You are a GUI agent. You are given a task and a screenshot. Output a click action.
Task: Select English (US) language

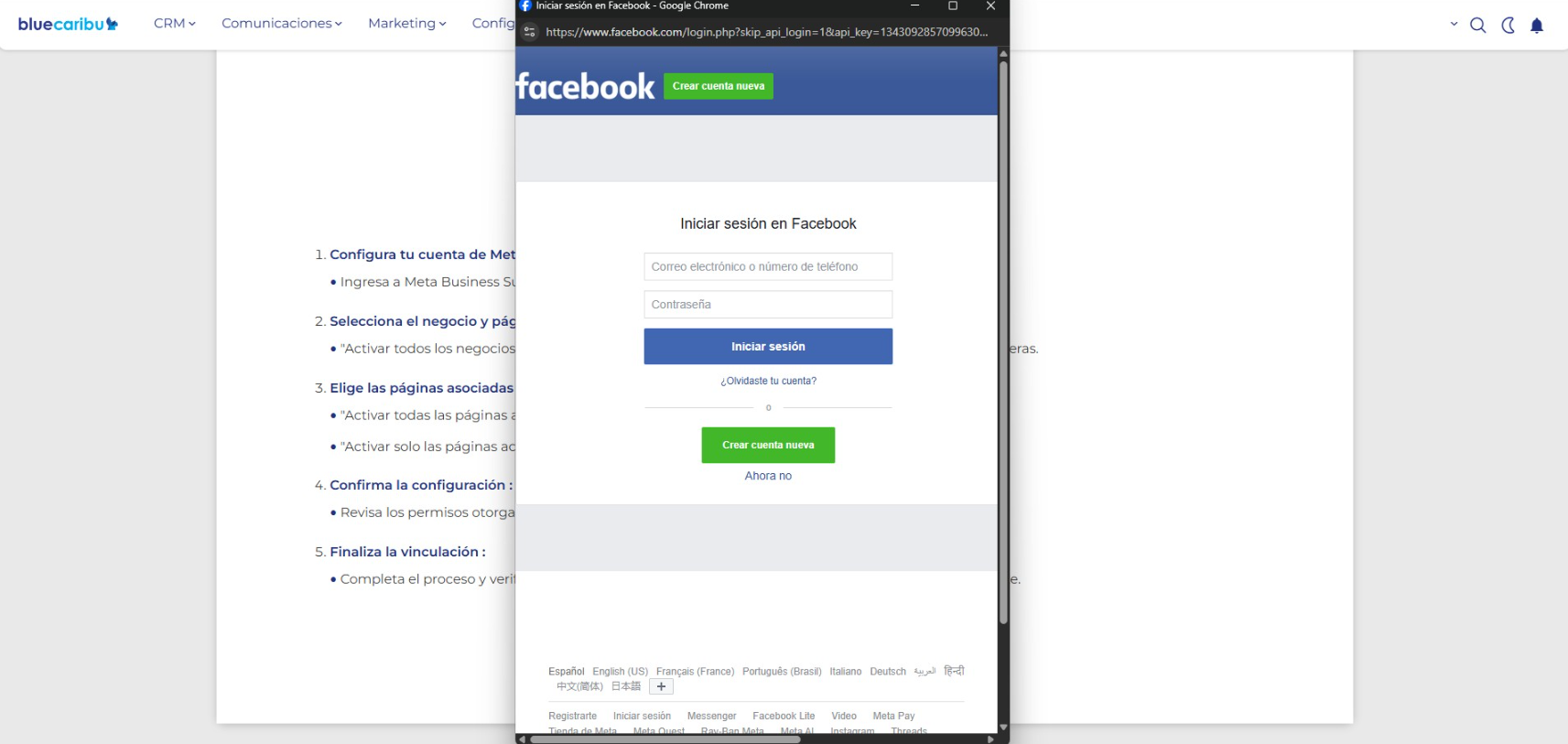pyautogui.click(x=620, y=672)
